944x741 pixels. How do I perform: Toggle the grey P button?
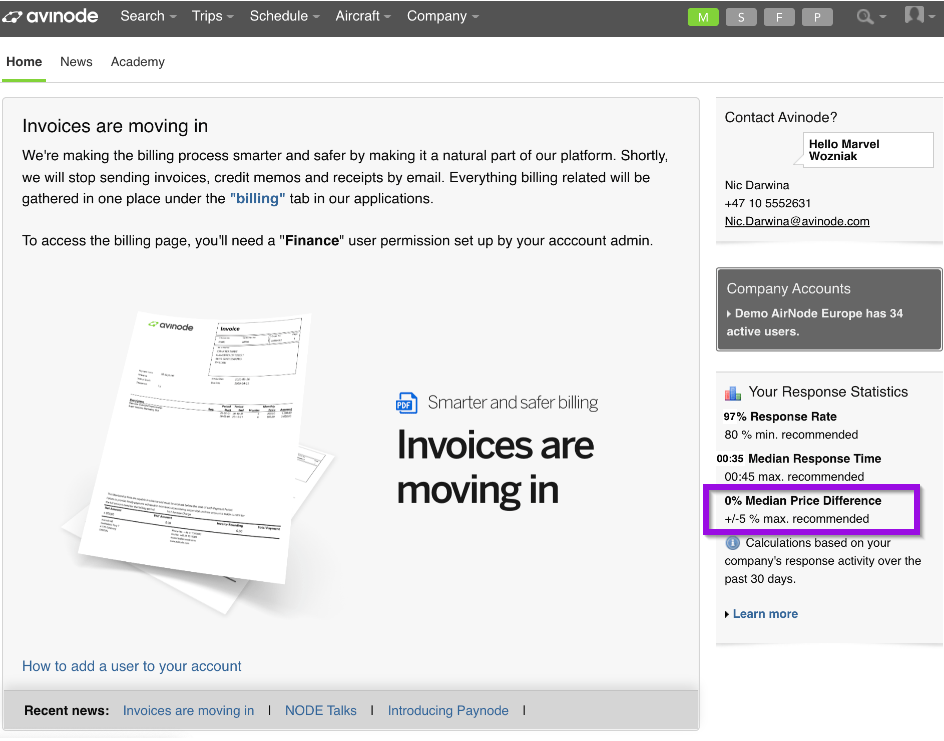(x=817, y=17)
